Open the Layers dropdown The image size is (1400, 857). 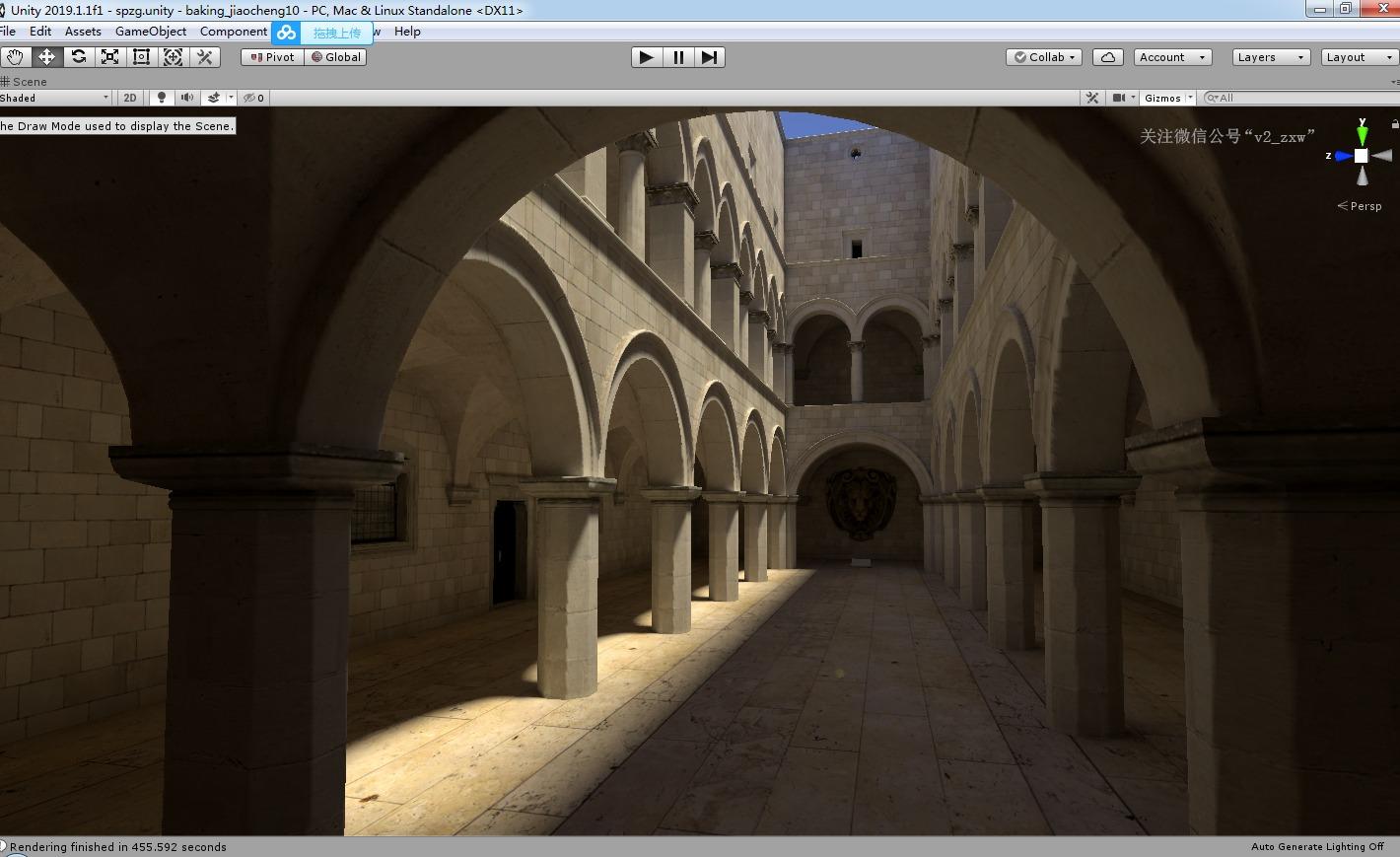[x=1272, y=57]
